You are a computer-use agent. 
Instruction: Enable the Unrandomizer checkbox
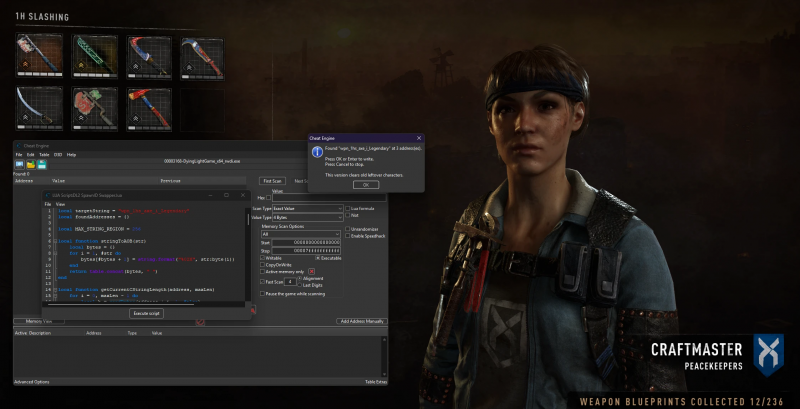pos(347,229)
